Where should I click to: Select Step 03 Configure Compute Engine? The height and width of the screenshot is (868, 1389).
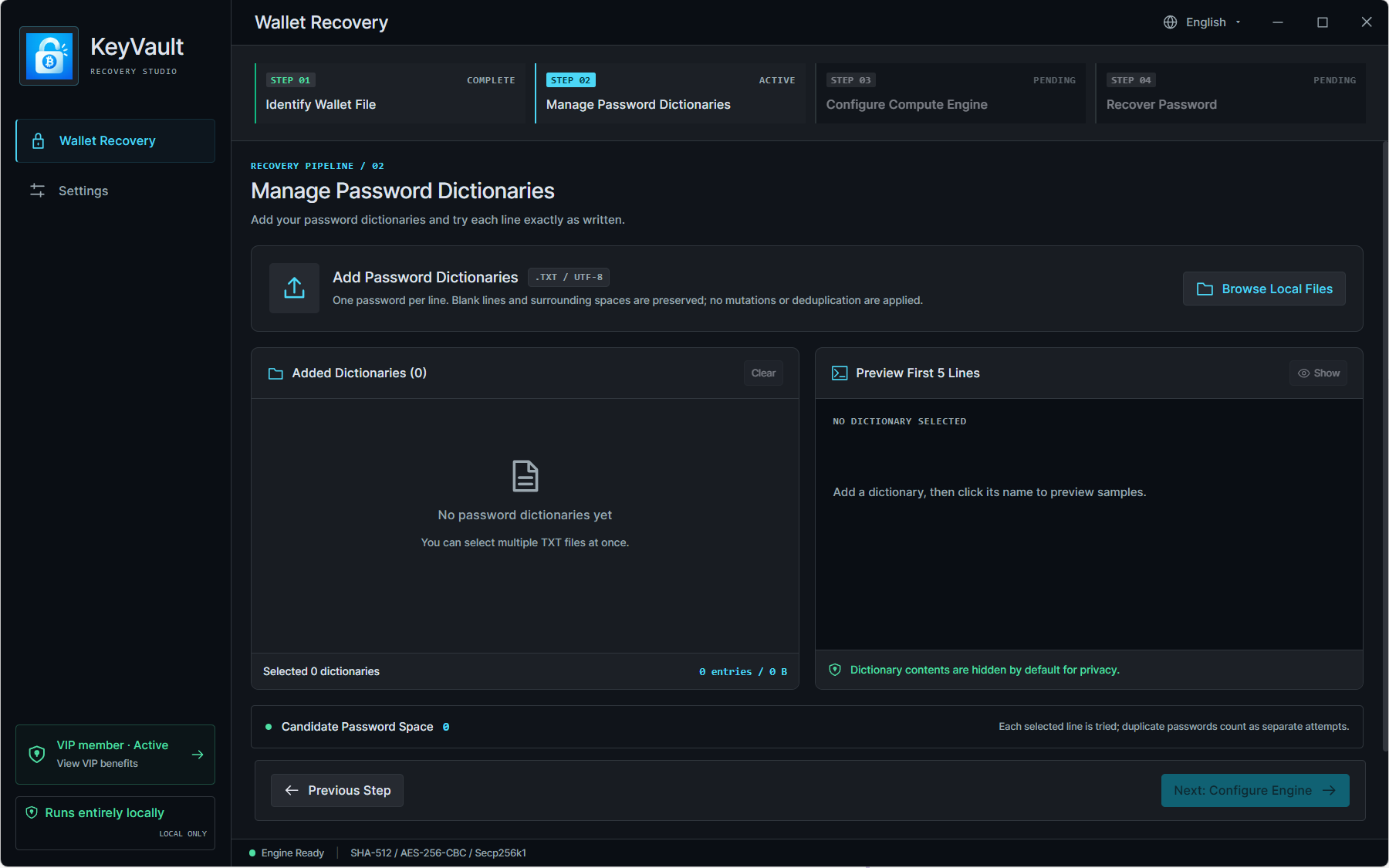[x=950, y=93]
